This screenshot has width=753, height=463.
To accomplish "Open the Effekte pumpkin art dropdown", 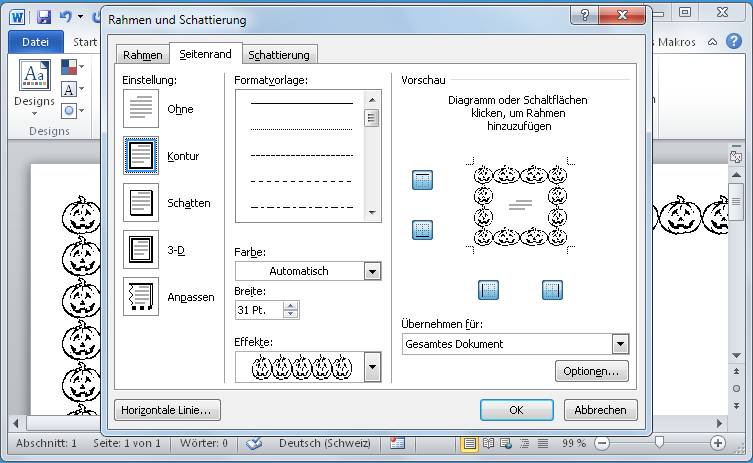I will click(372, 367).
